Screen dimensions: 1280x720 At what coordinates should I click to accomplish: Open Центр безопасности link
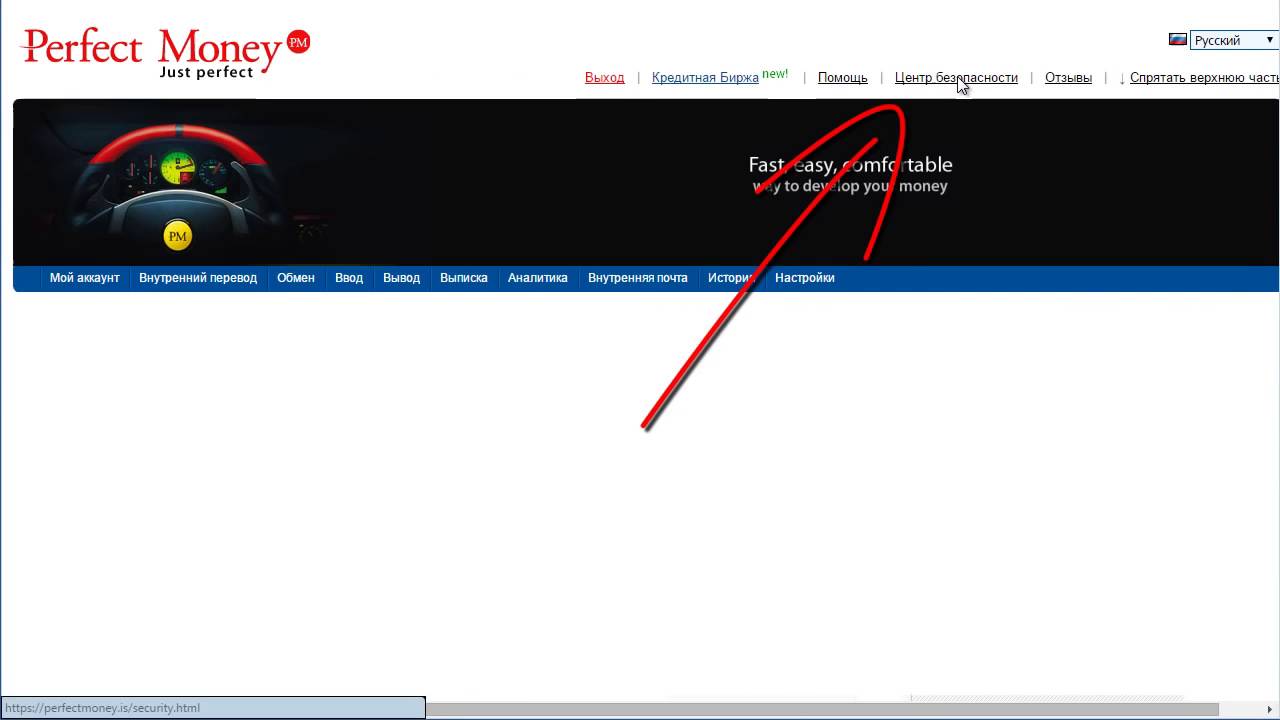point(956,77)
